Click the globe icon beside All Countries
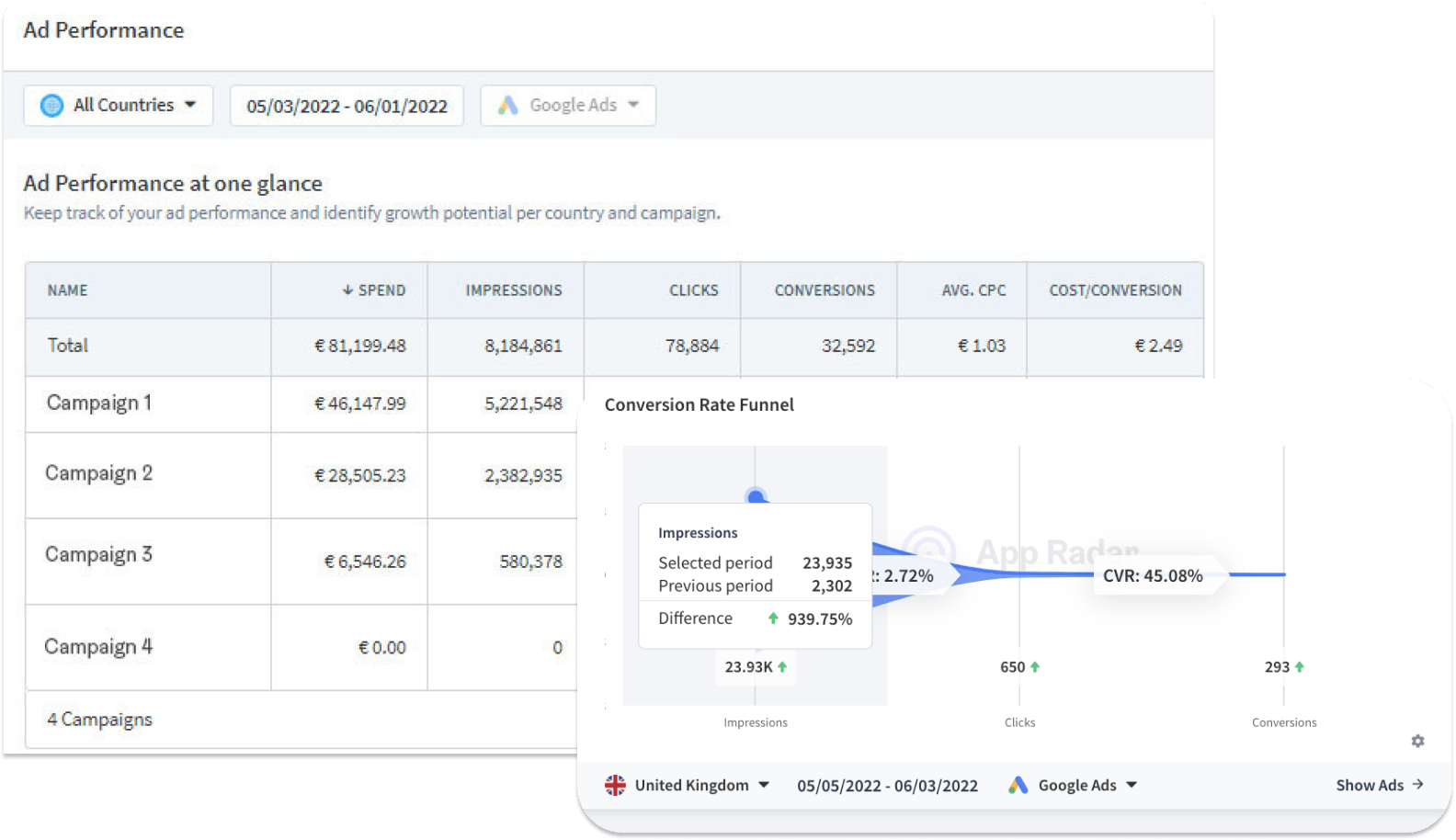 click(x=52, y=106)
